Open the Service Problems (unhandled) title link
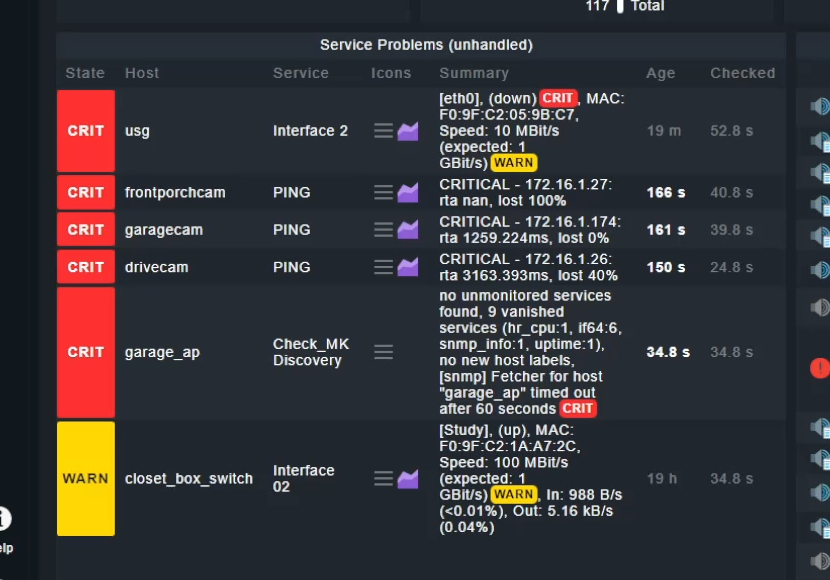Viewport: 830px width, 580px height. click(426, 45)
